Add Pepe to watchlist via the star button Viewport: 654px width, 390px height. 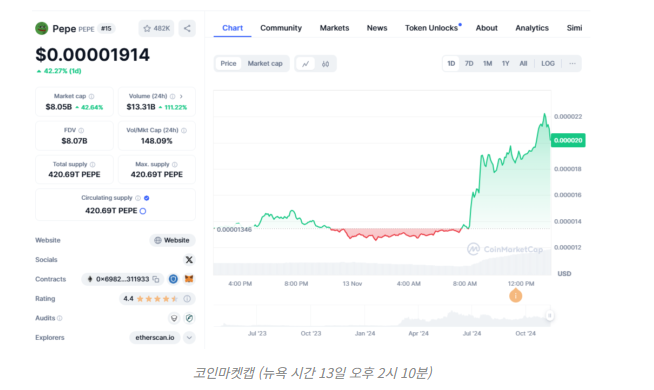(156, 28)
